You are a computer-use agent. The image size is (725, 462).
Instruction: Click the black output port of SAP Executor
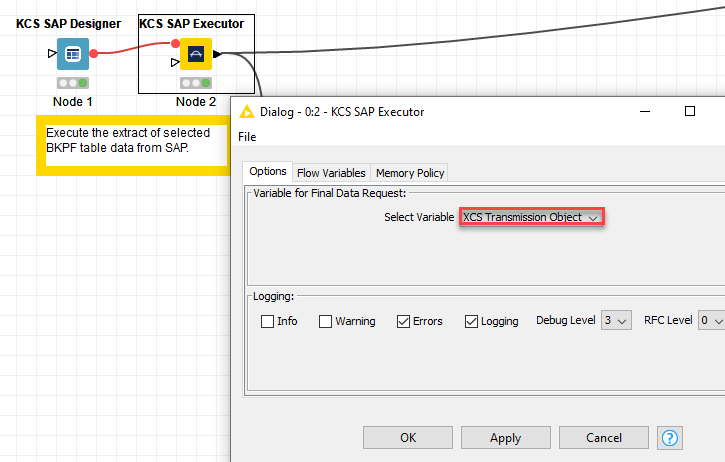pos(218,53)
